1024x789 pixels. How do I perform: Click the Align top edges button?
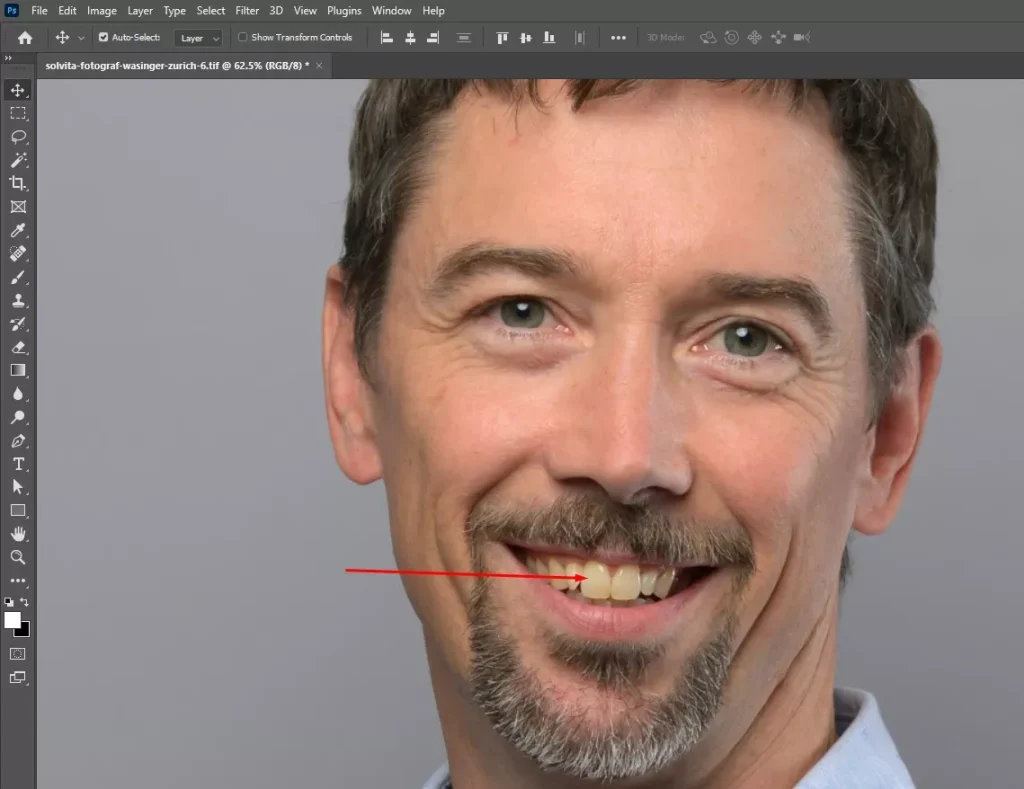pyautogui.click(x=501, y=37)
